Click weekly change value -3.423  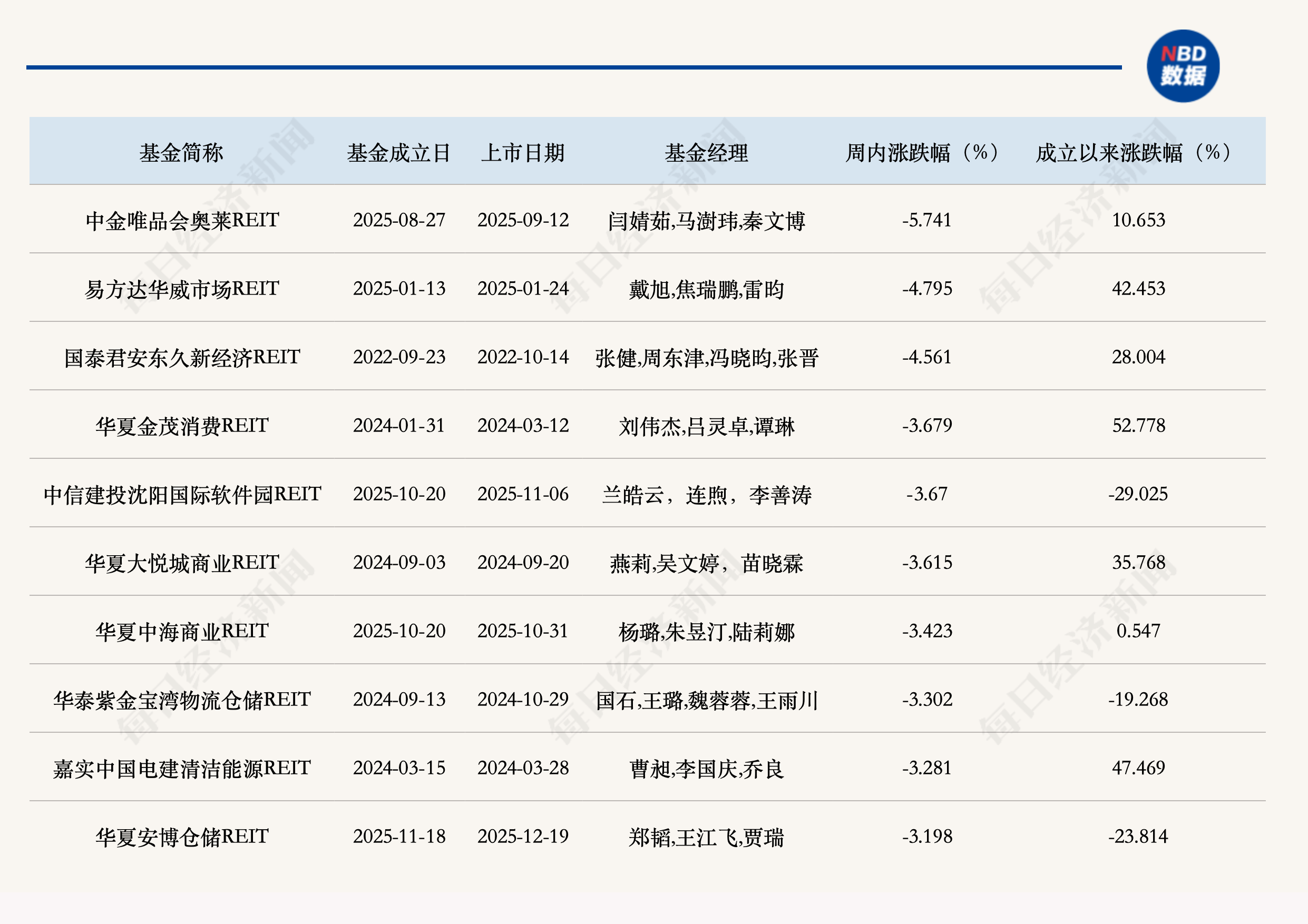[x=927, y=631]
